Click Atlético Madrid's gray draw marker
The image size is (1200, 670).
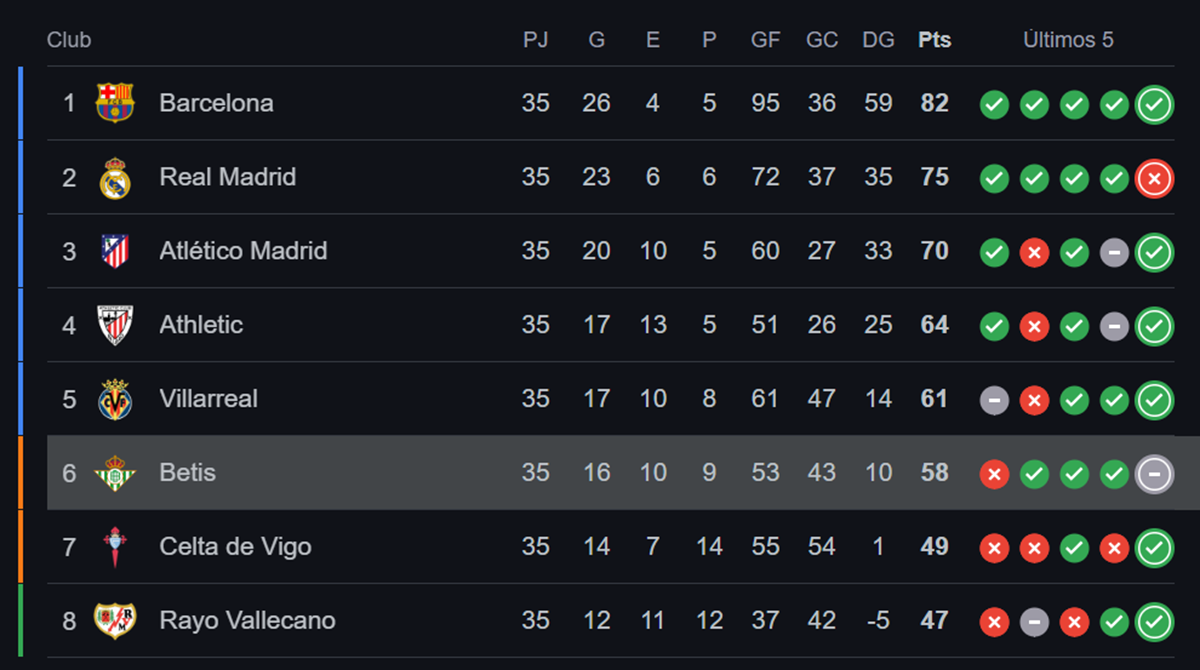(x=1114, y=252)
